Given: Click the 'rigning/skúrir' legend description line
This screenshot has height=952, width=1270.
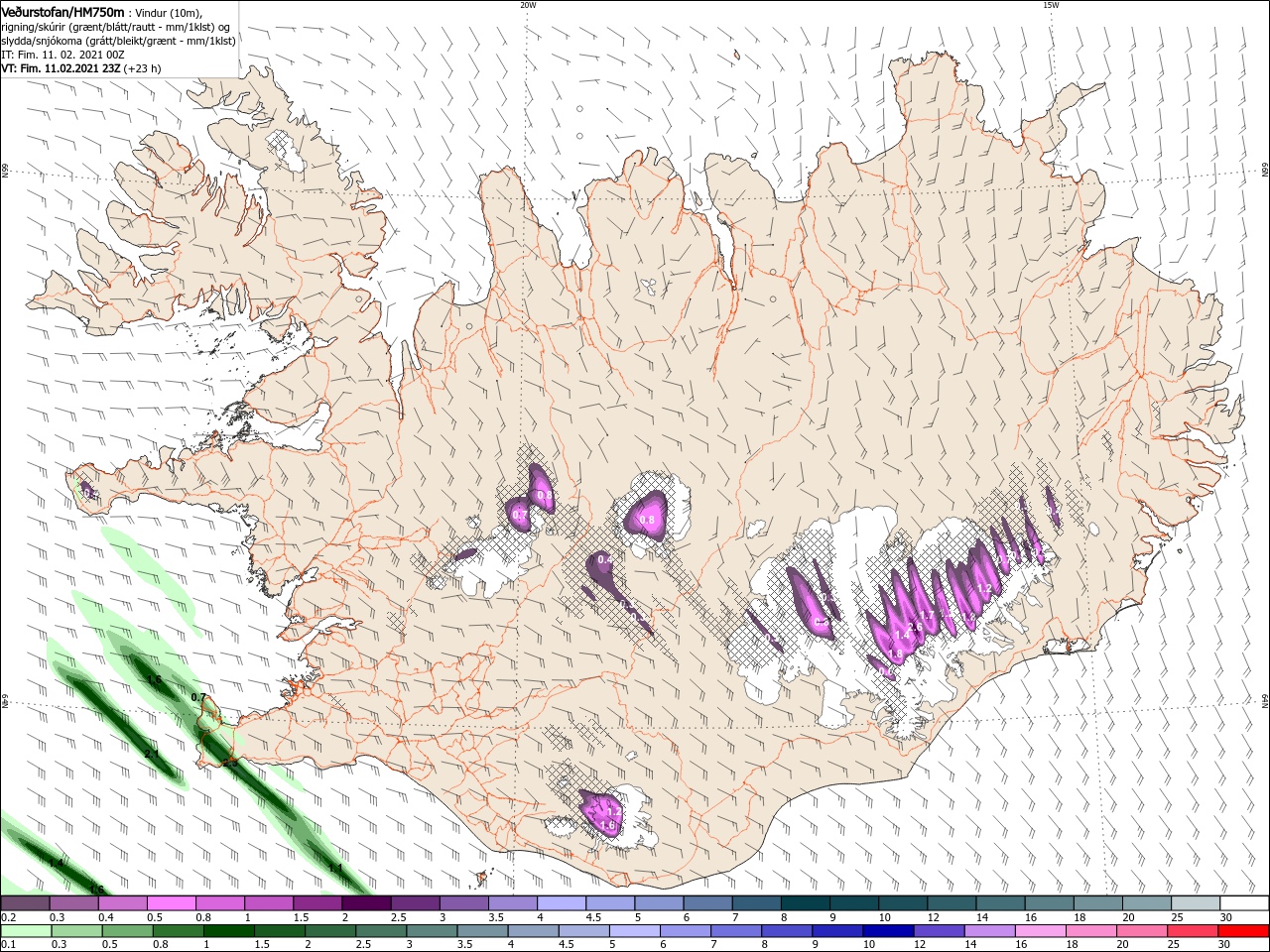Looking at the screenshot, I should tap(116, 27).
